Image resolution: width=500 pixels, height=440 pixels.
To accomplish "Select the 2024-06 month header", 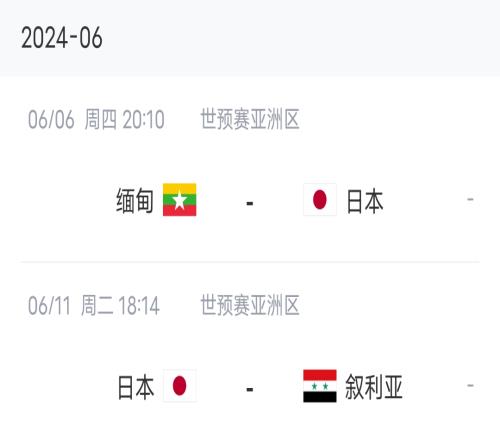I will point(62,38).
